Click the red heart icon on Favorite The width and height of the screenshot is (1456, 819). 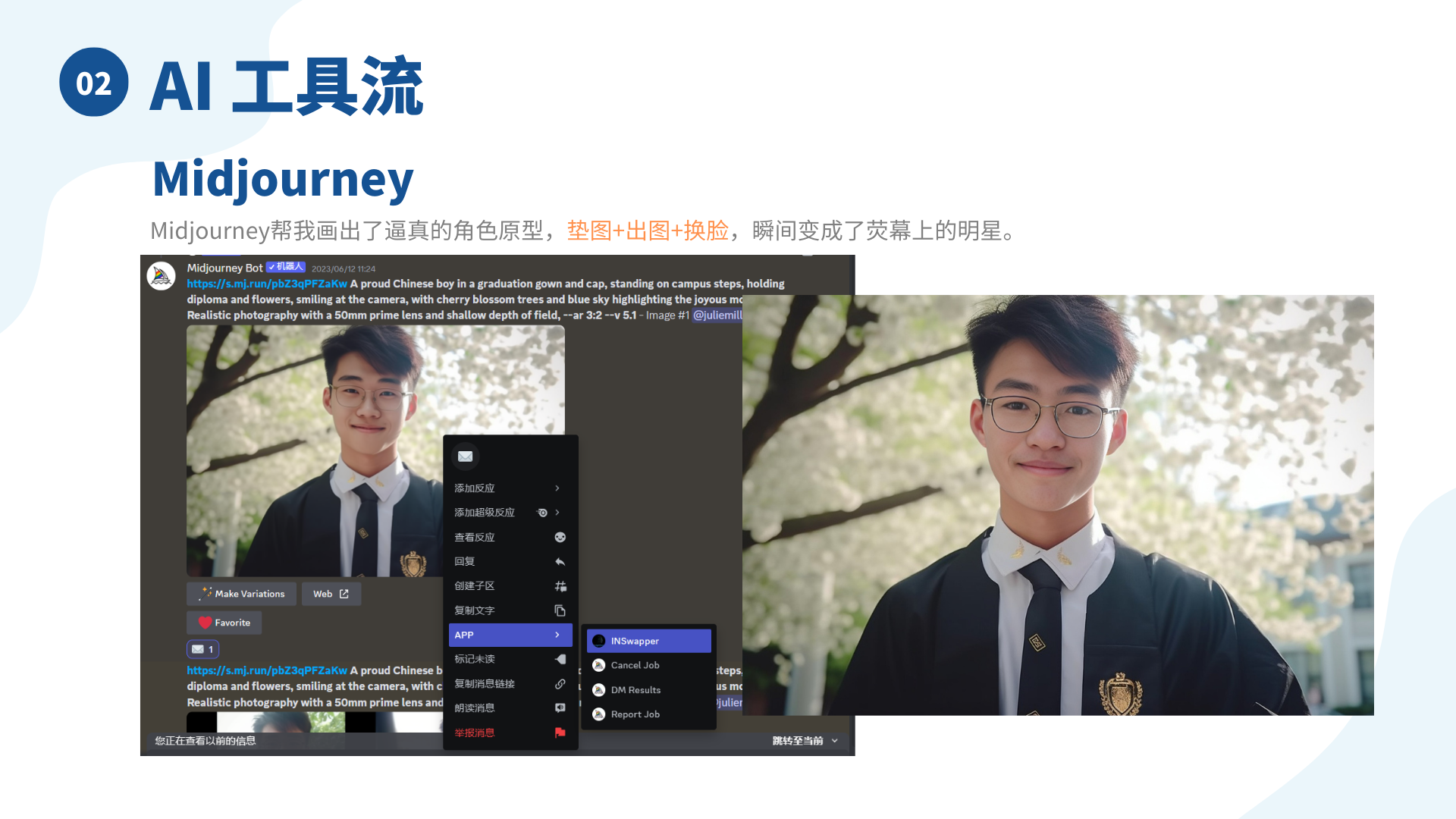(x=205, y=623)
